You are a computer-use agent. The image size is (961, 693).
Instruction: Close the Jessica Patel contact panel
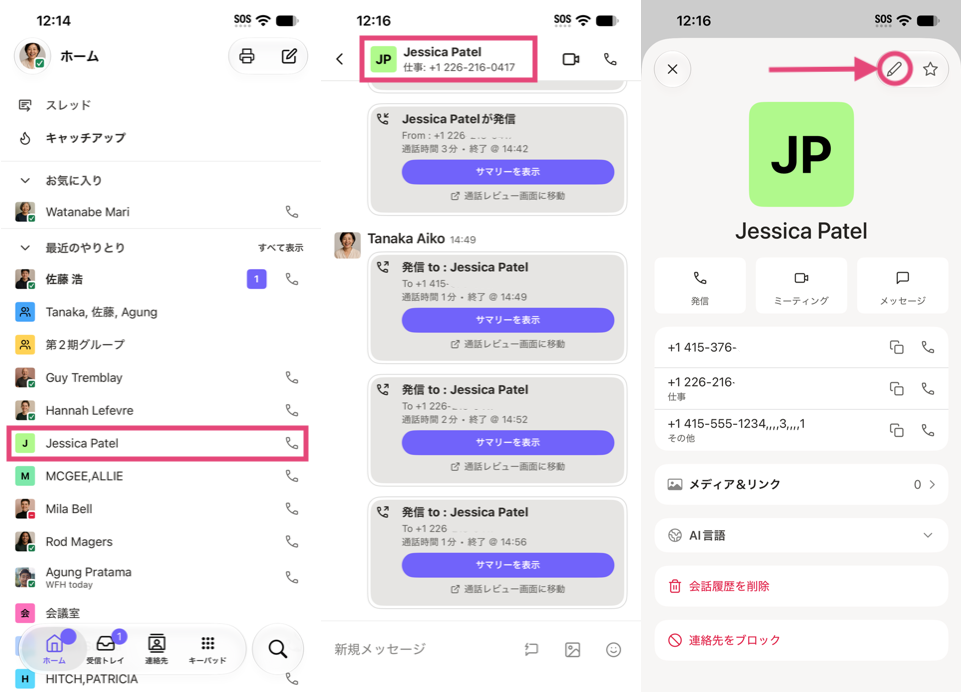[x=672, y=69]
